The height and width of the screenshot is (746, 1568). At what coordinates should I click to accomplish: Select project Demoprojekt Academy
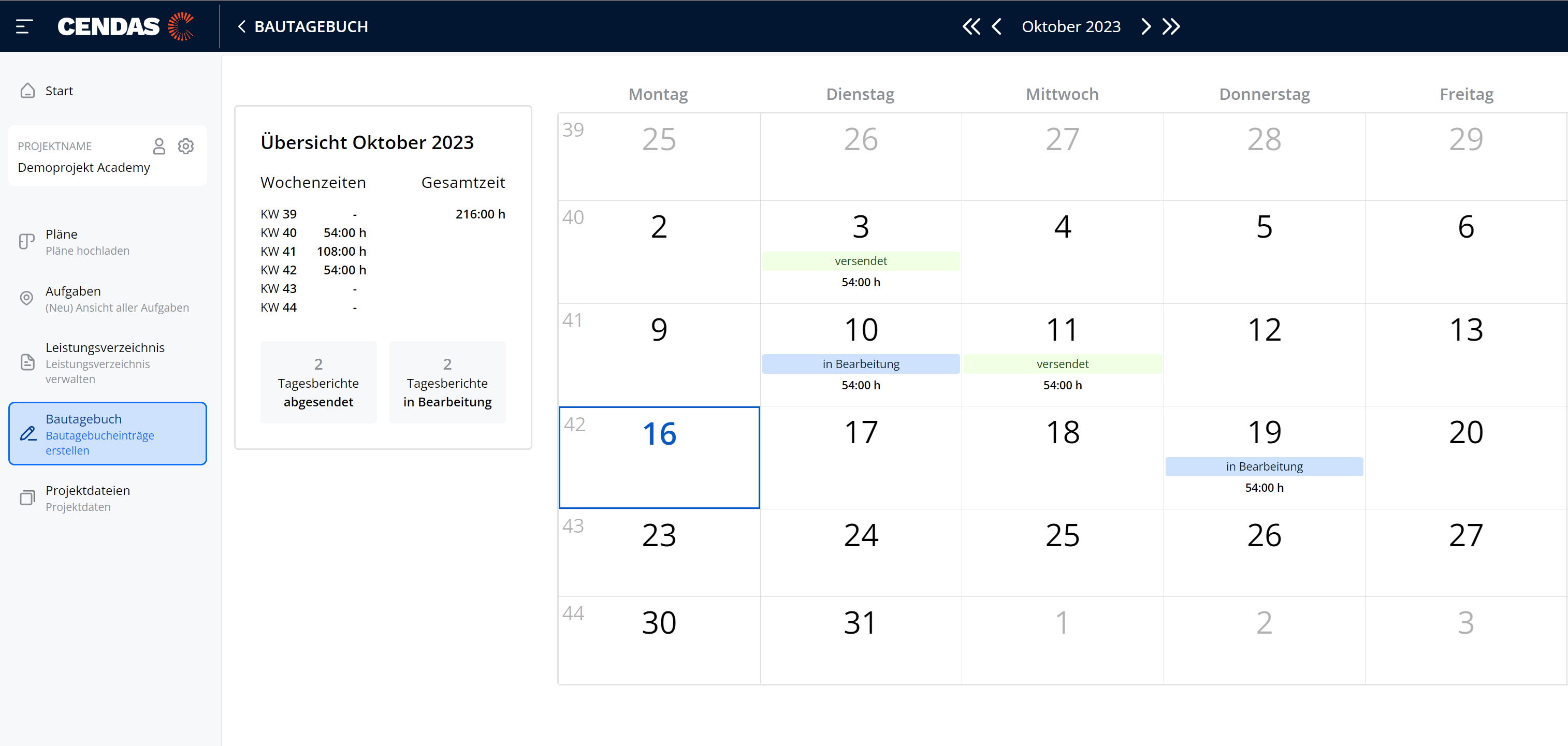click(x=84, y=167)
